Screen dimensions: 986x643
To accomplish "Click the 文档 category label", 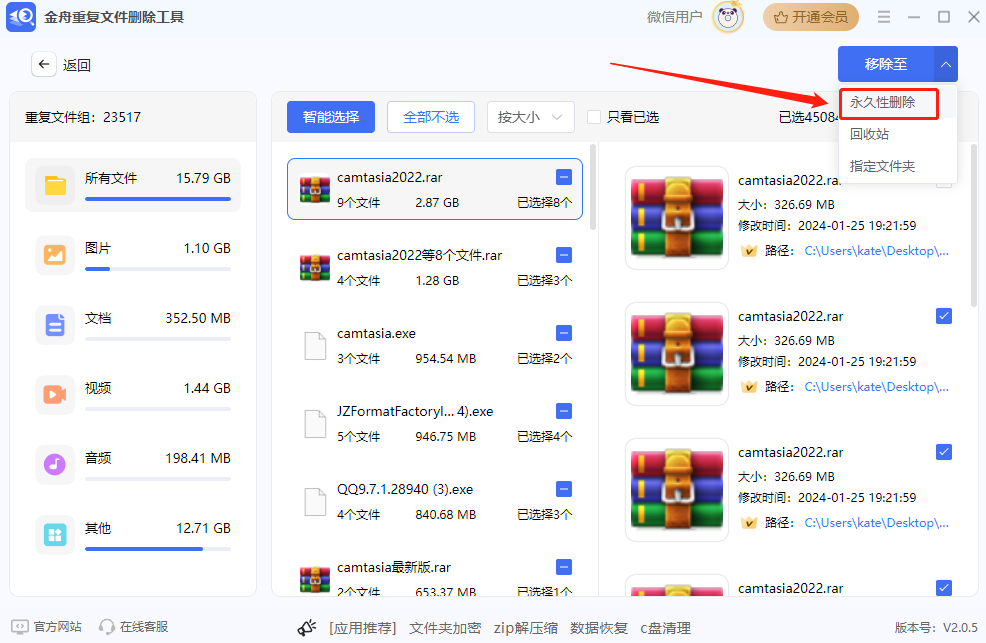I will point(98,319).
